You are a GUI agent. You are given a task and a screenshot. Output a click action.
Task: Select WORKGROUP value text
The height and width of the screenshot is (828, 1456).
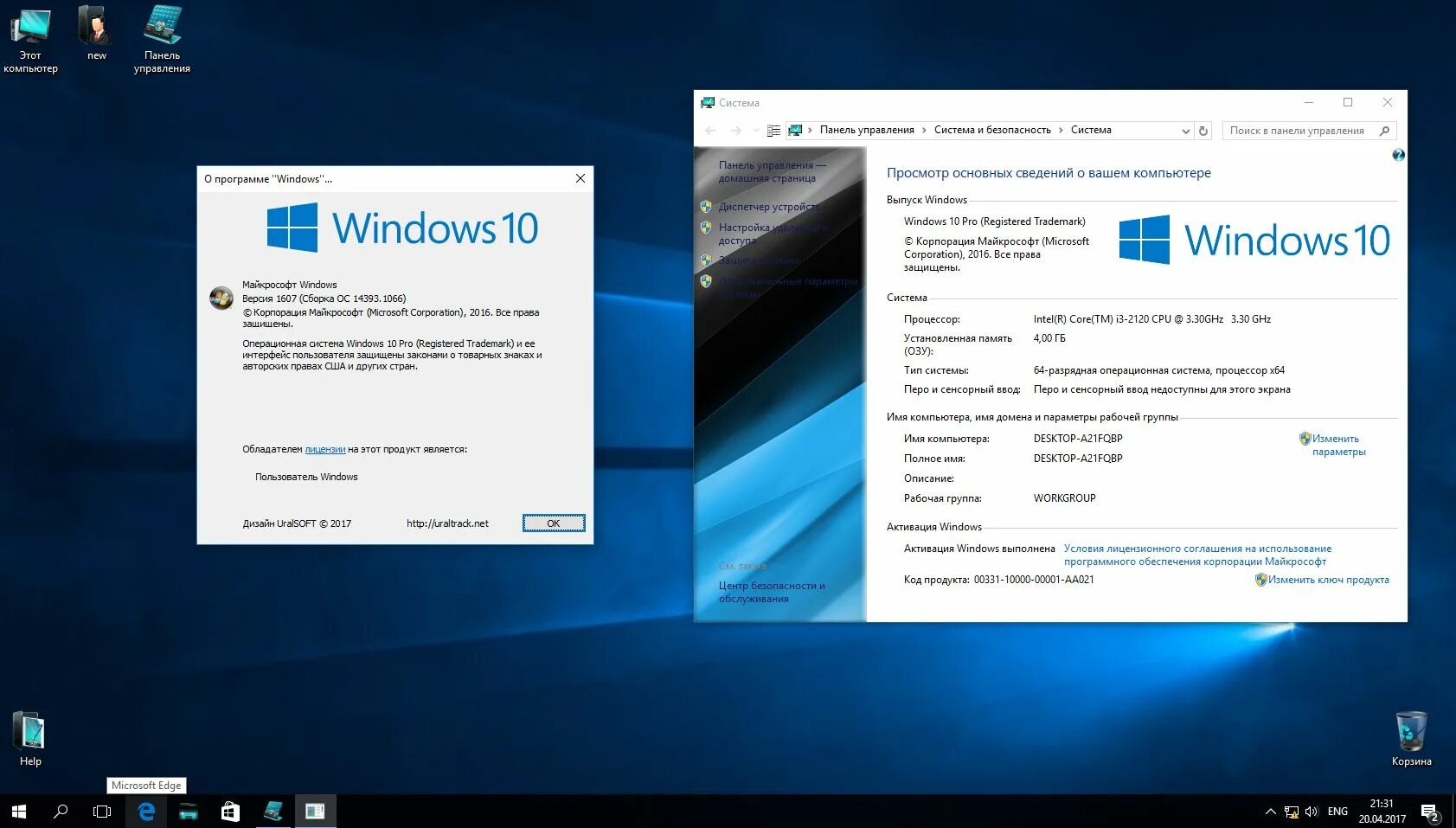[x=1064, y=498]
